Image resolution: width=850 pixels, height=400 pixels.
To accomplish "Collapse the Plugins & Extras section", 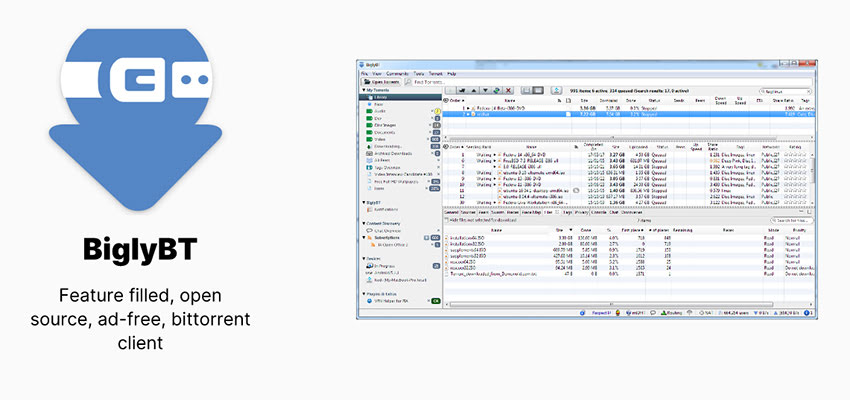I will [364, 294].
